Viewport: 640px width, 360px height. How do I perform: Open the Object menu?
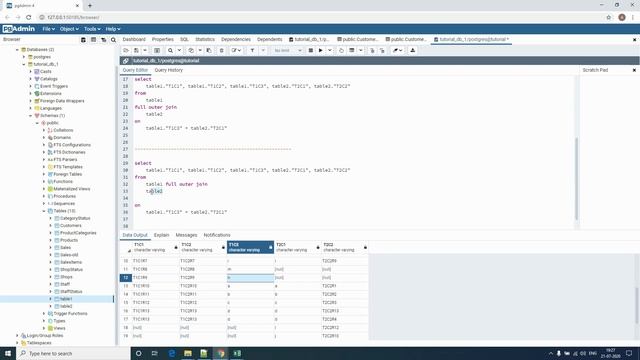click(x=69, y=29)
